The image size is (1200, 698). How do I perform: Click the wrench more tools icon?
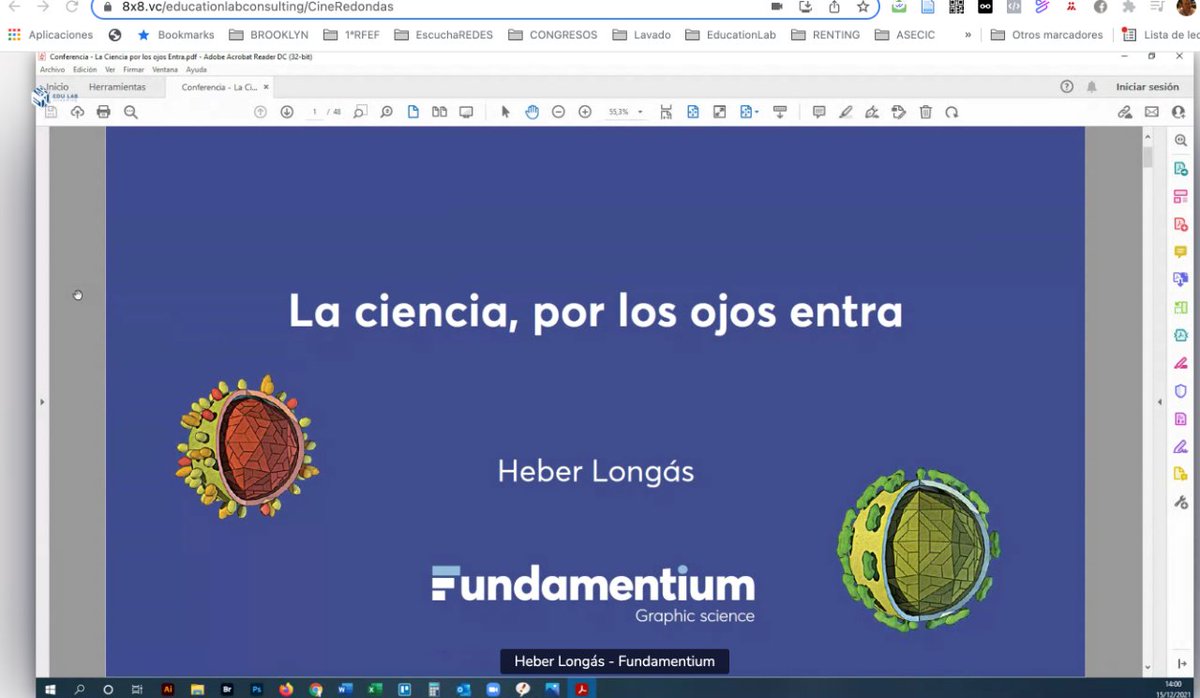pos(1181,502)
